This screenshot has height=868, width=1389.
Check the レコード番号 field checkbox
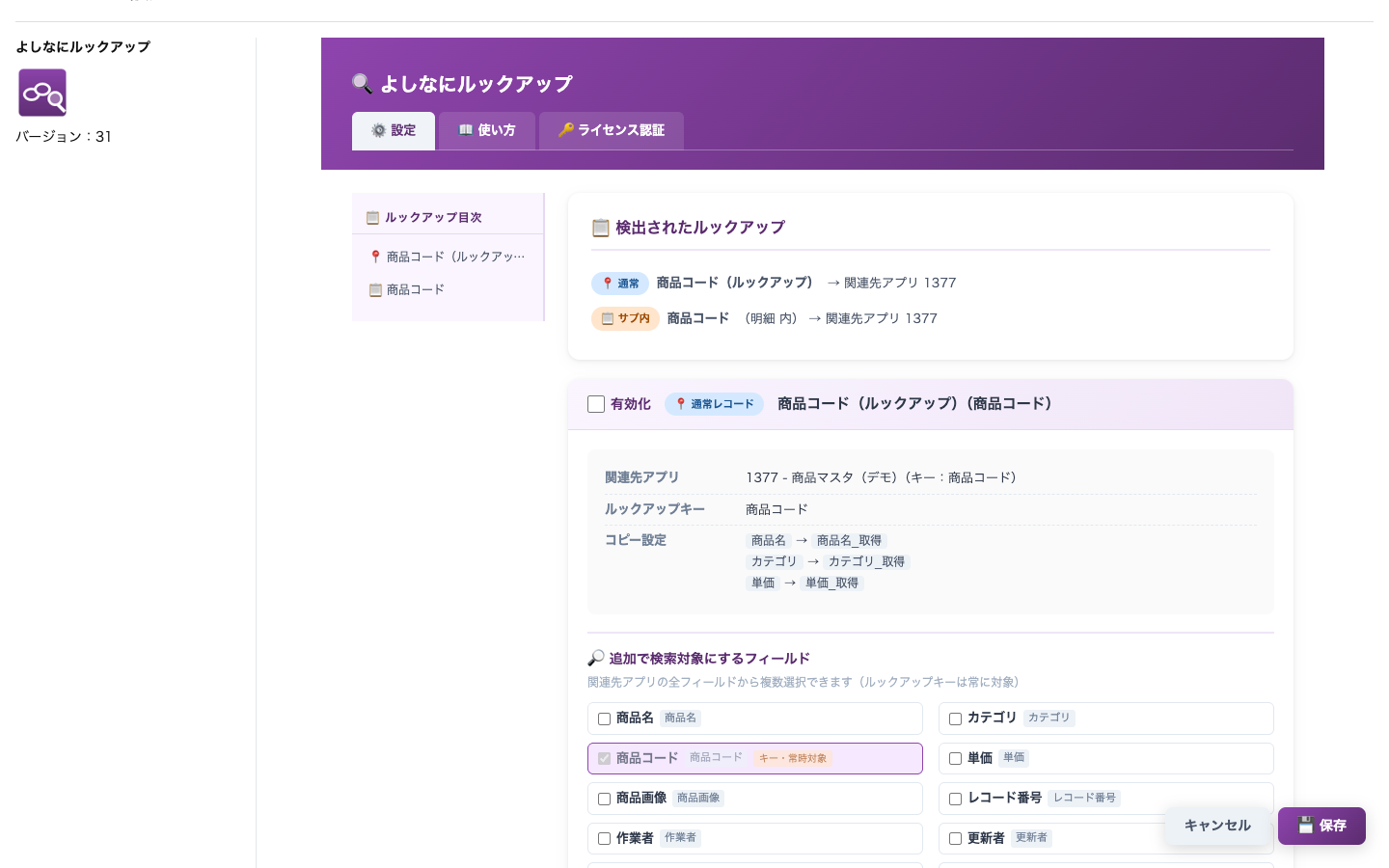[x=955, y=799]
